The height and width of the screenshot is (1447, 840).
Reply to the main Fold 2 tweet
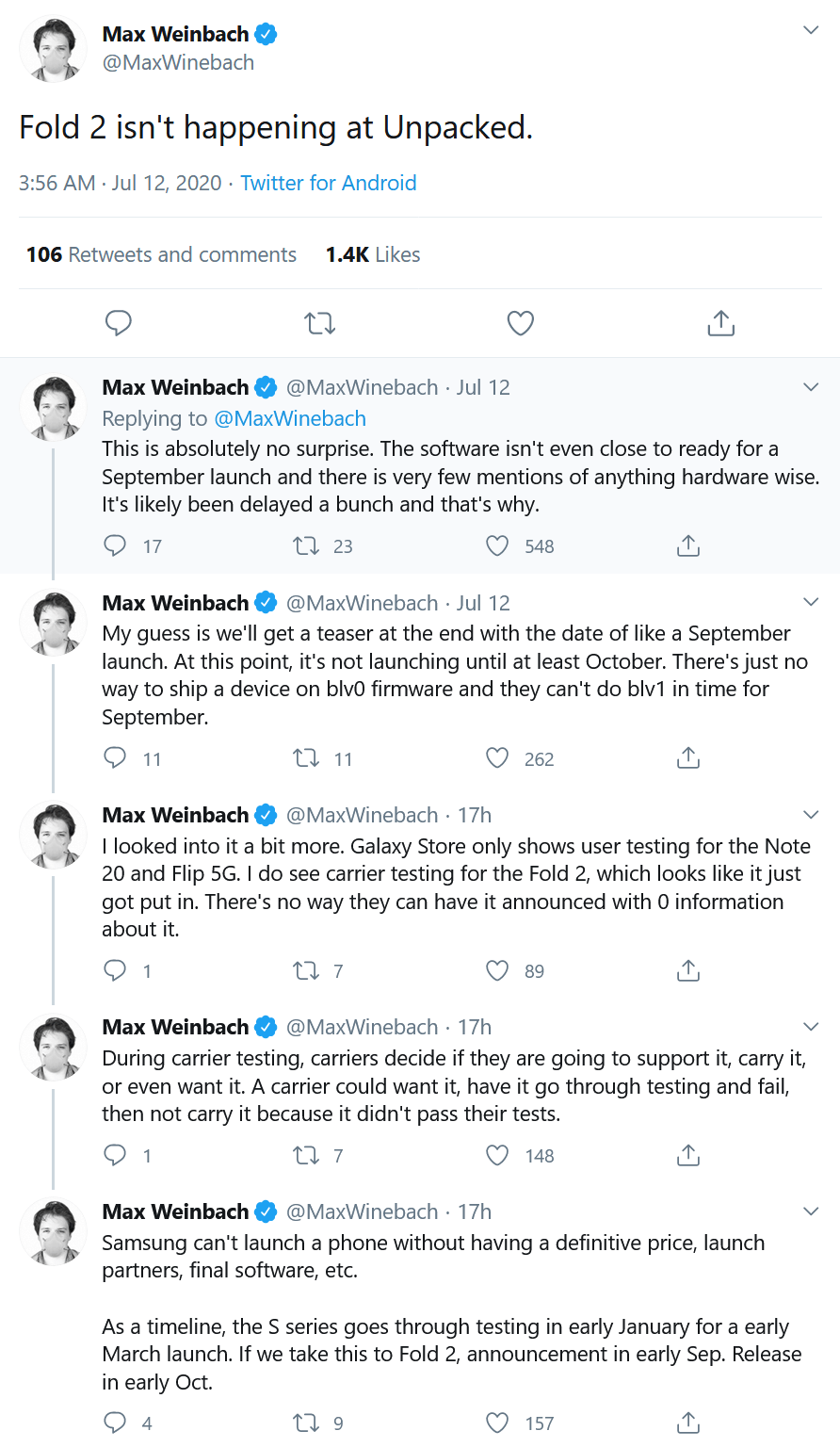118,323
